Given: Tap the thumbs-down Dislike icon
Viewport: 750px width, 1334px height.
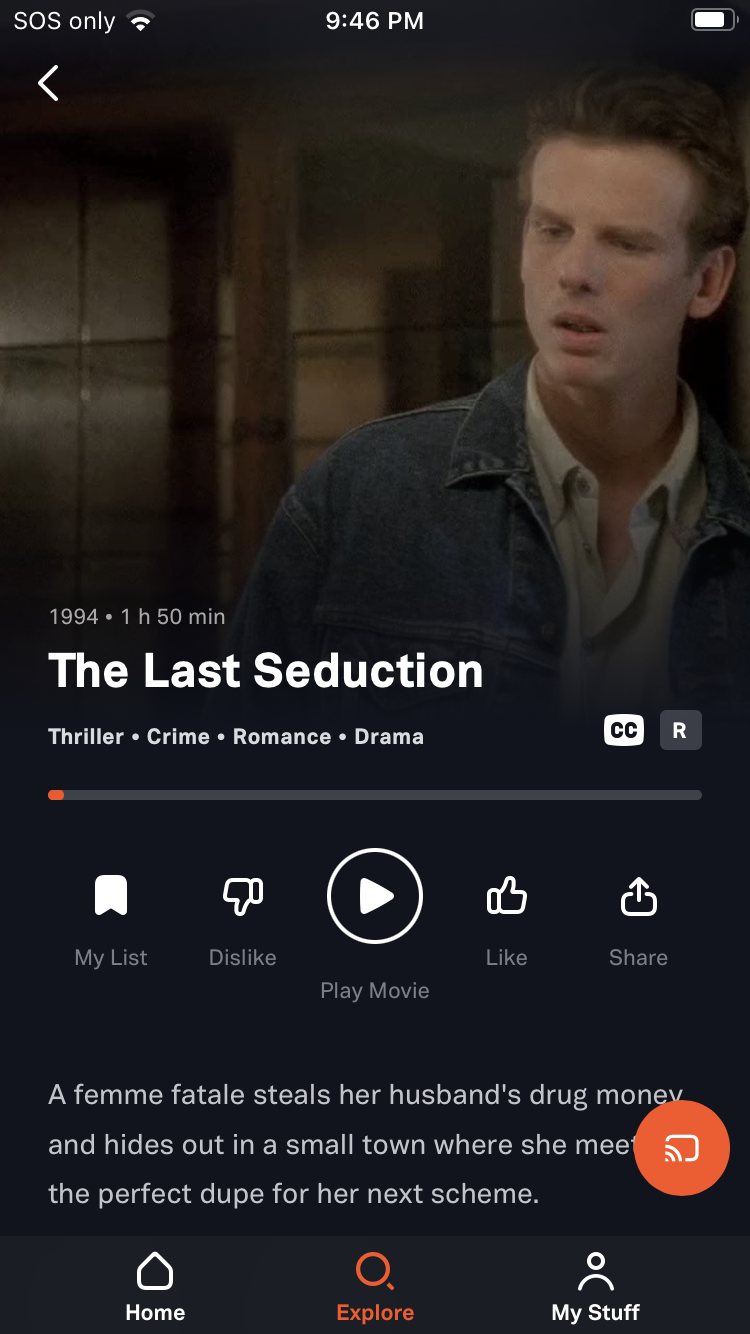Looking at the screenshot, I should 243,896.
